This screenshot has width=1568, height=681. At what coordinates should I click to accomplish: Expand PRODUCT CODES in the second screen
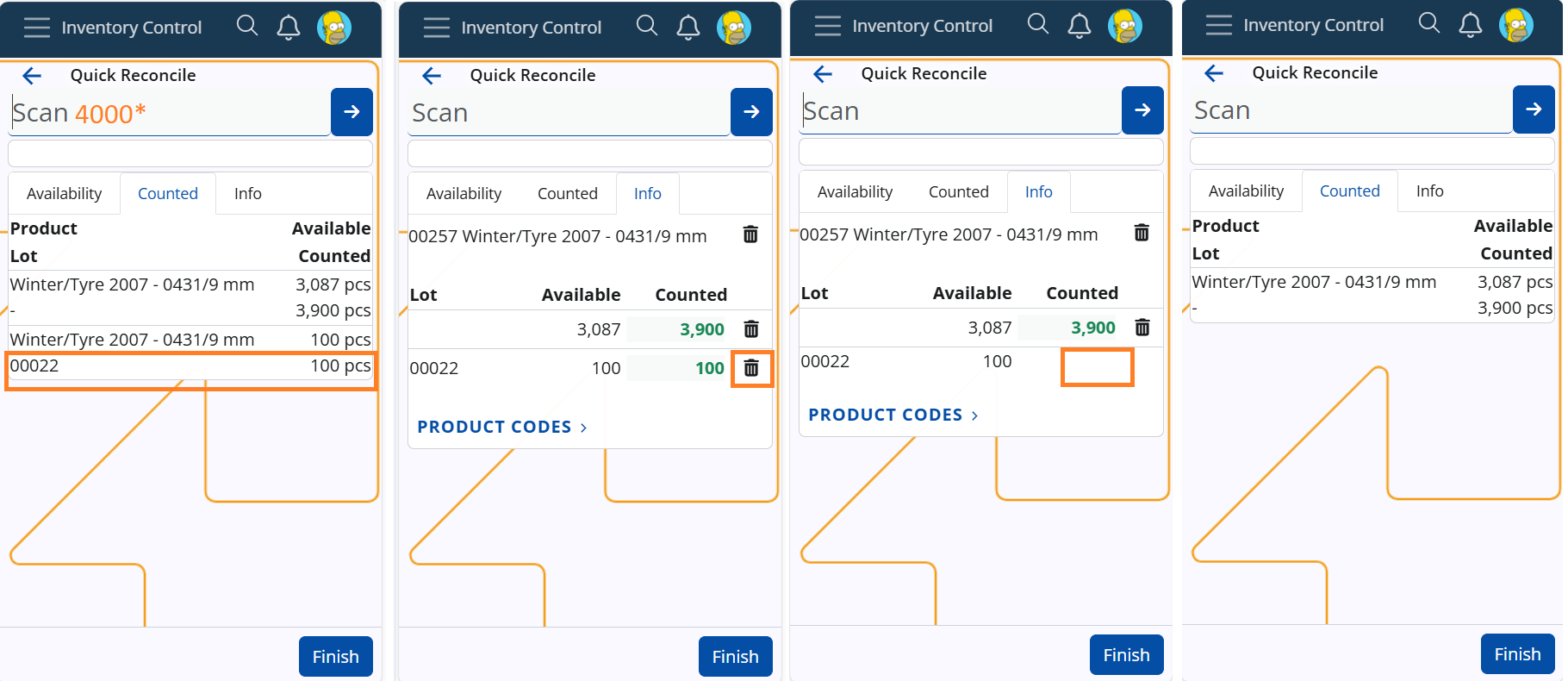pos(502,428)
